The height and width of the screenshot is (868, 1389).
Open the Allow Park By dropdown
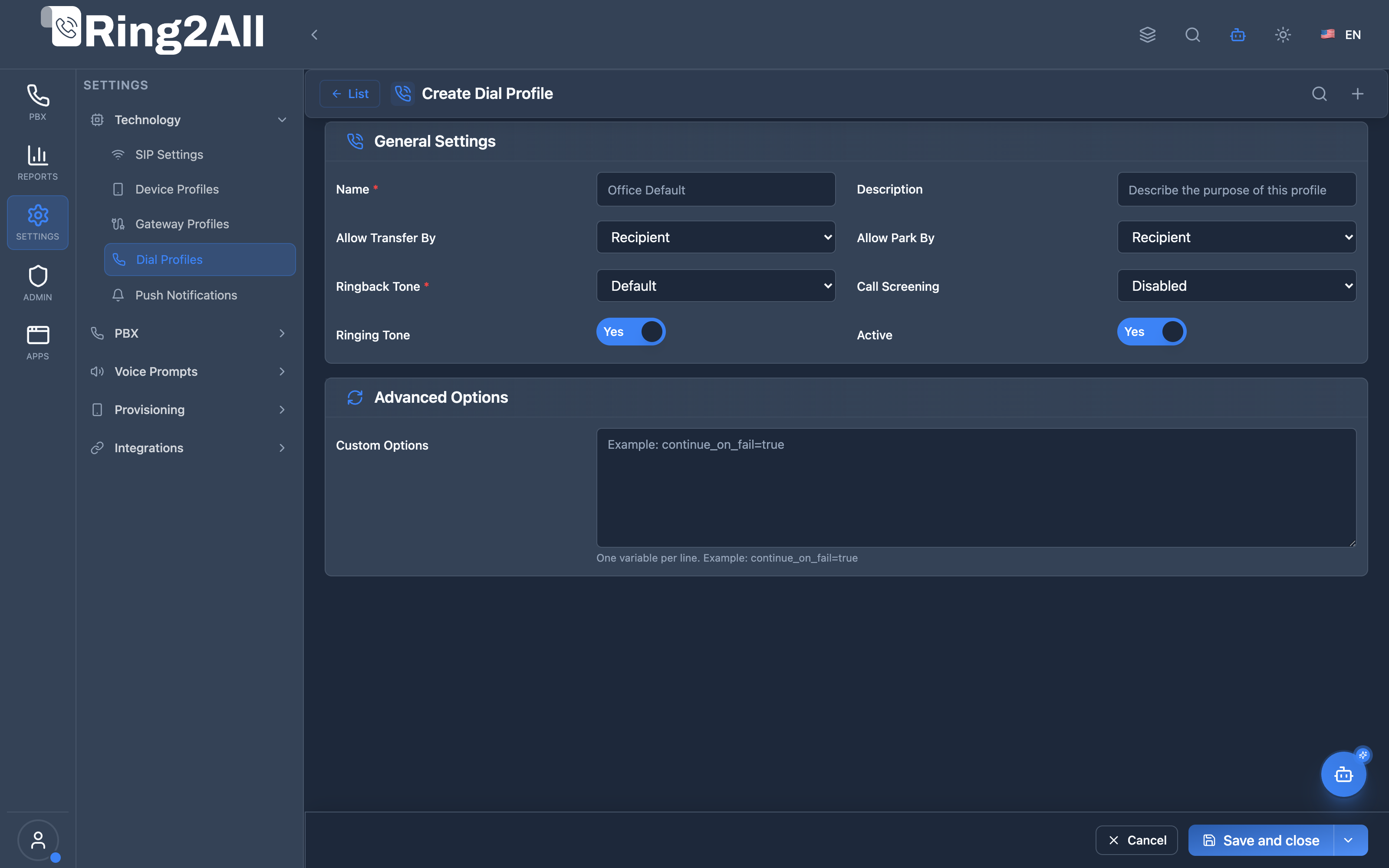(1236, 237)
